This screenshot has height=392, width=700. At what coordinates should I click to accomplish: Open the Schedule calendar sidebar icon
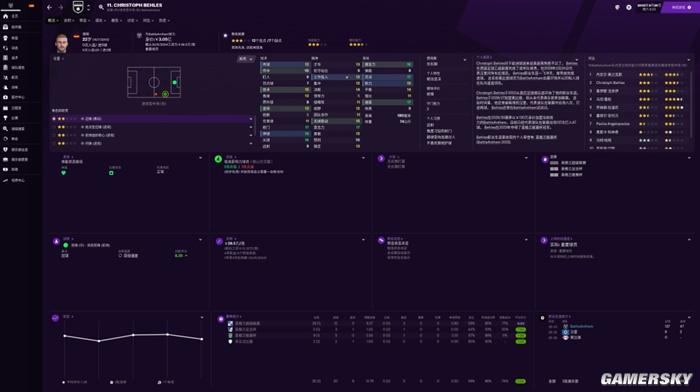click(x=6, y=108)
